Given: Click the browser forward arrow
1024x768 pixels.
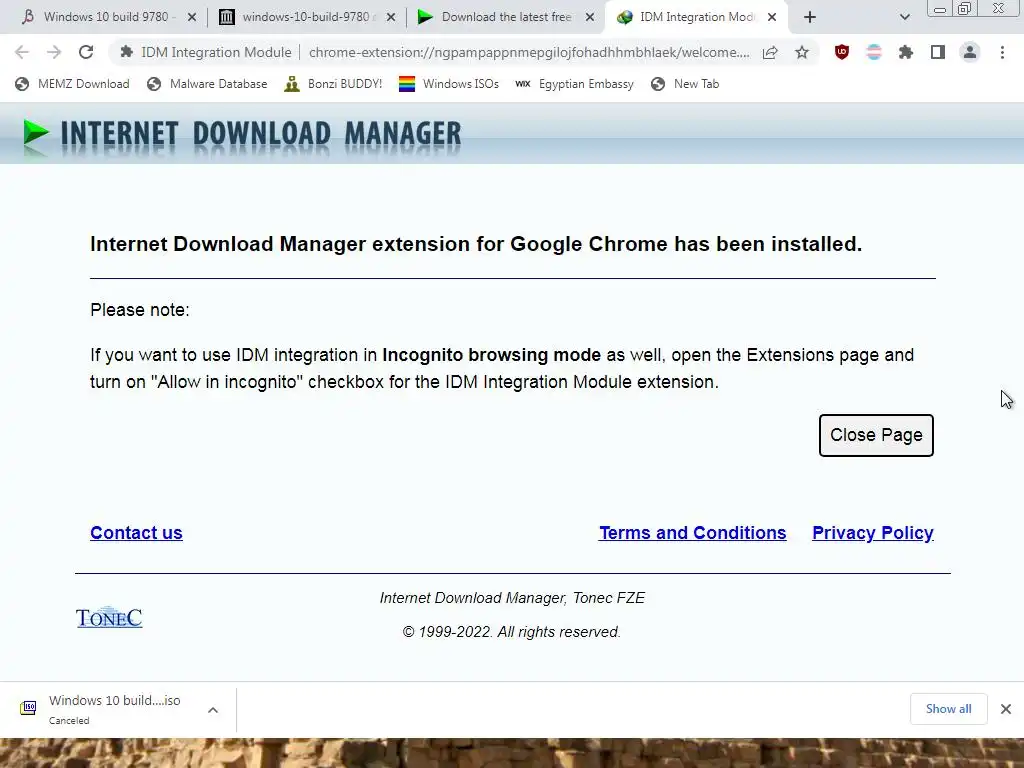Looking at the screenshot, I should coord(54,52).
